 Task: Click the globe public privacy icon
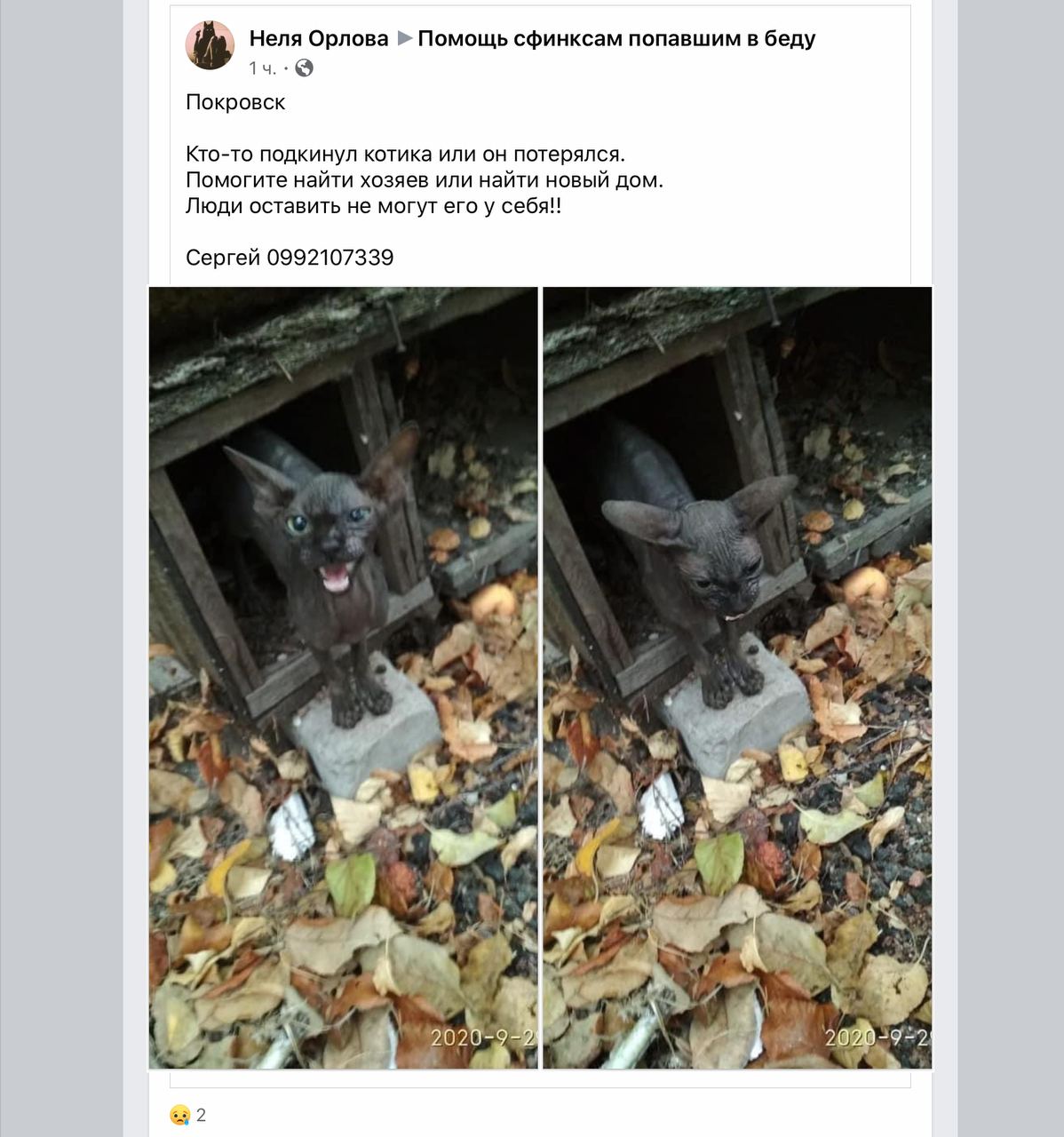pos(303,68)
